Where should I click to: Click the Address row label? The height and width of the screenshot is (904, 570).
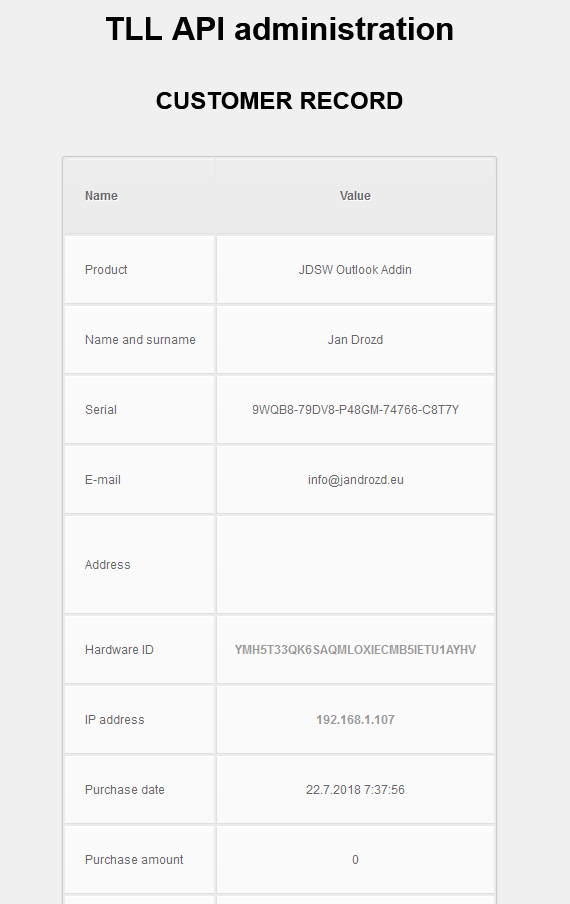tap(108, 564)
